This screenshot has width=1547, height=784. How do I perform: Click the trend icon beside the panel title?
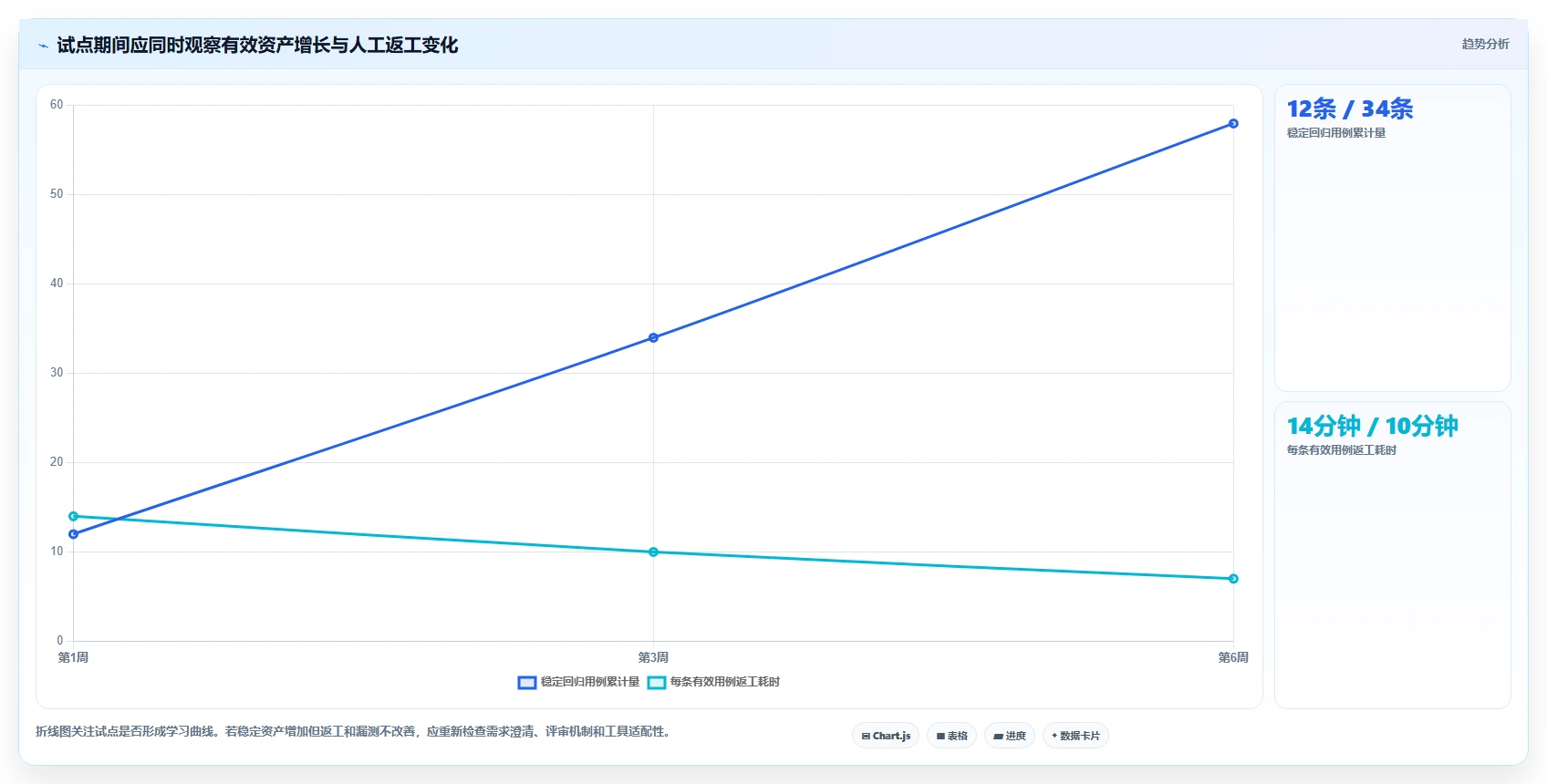(43, 46)
